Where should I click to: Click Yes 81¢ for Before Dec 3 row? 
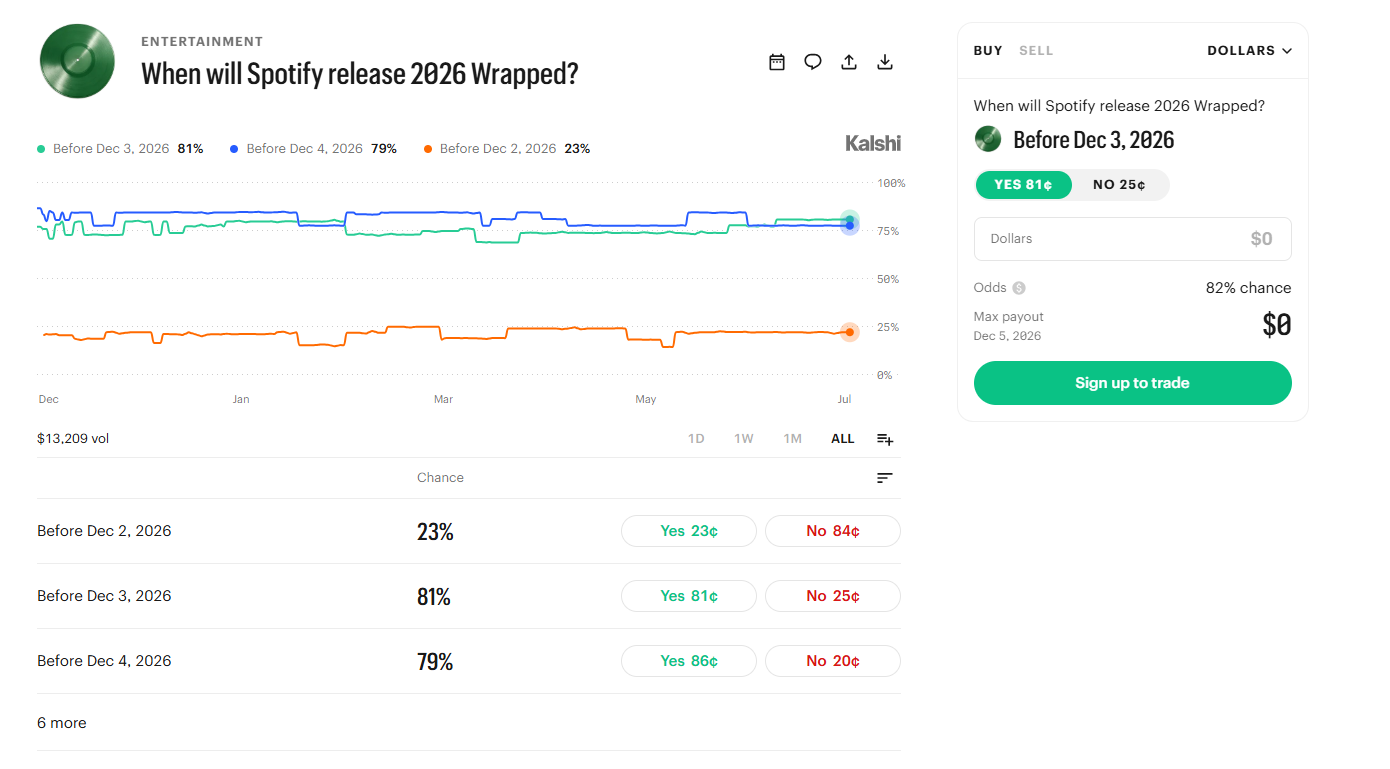[689, 596]
